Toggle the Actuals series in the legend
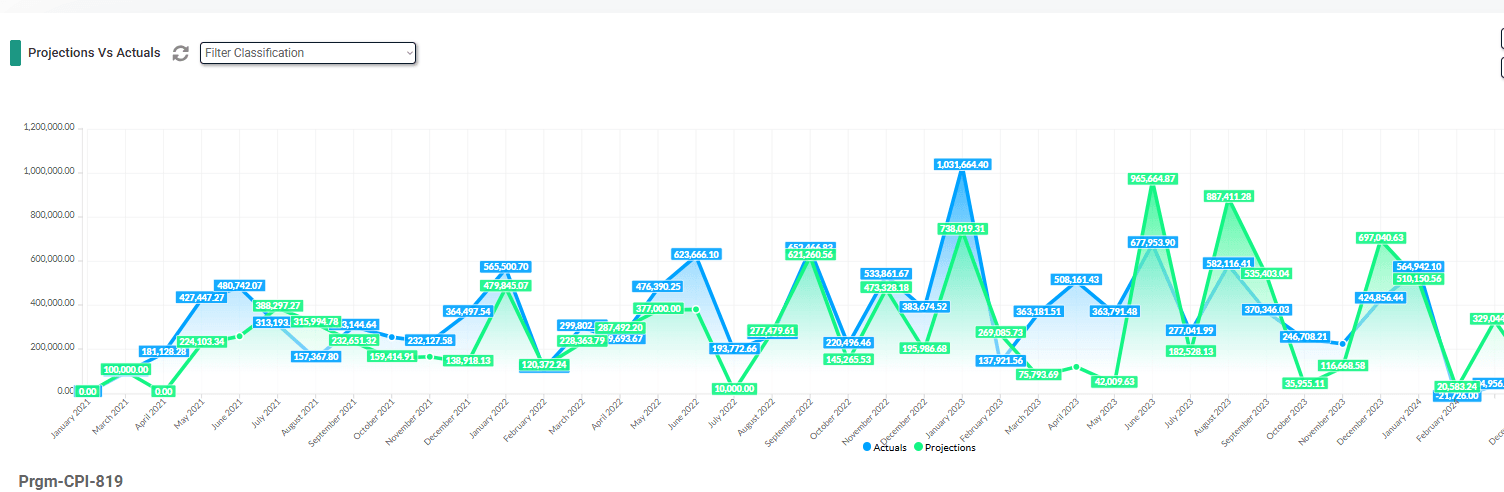This screenshot has height=492, width=1504. [x=884, y=448]
